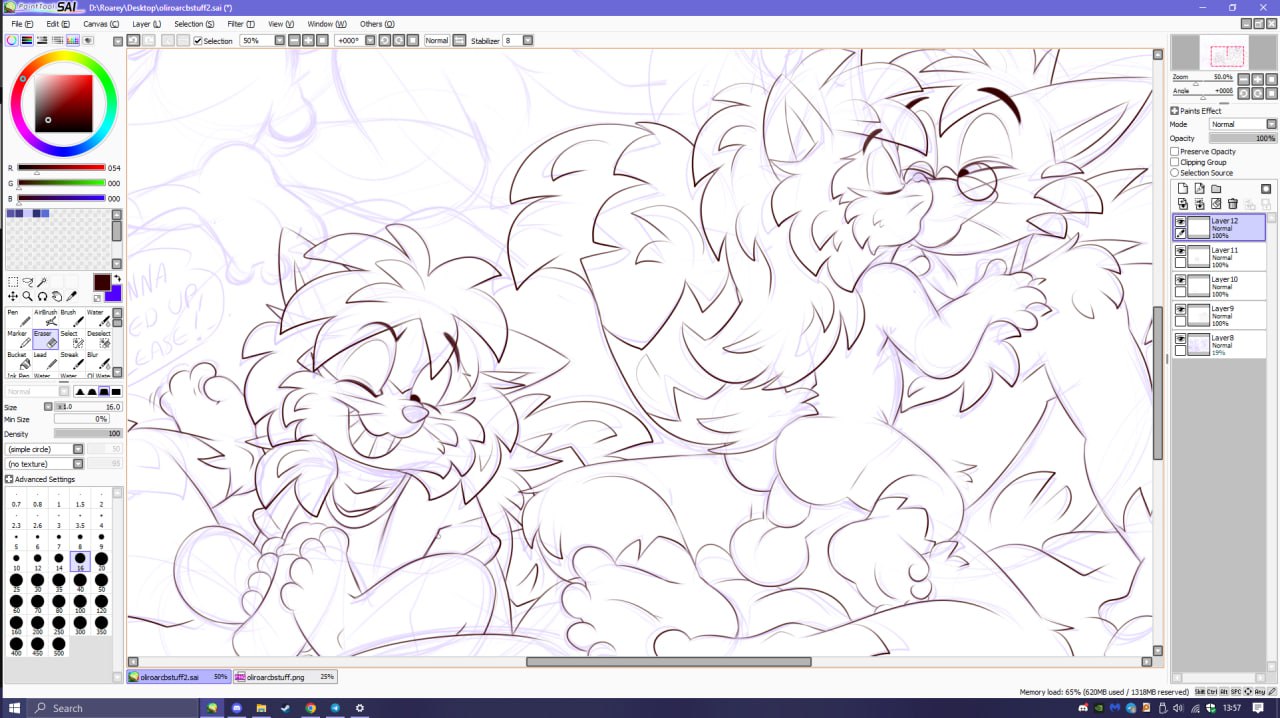Open the layer blending Mode dropdown
1280x718 pixels.
coord(1243,125)
